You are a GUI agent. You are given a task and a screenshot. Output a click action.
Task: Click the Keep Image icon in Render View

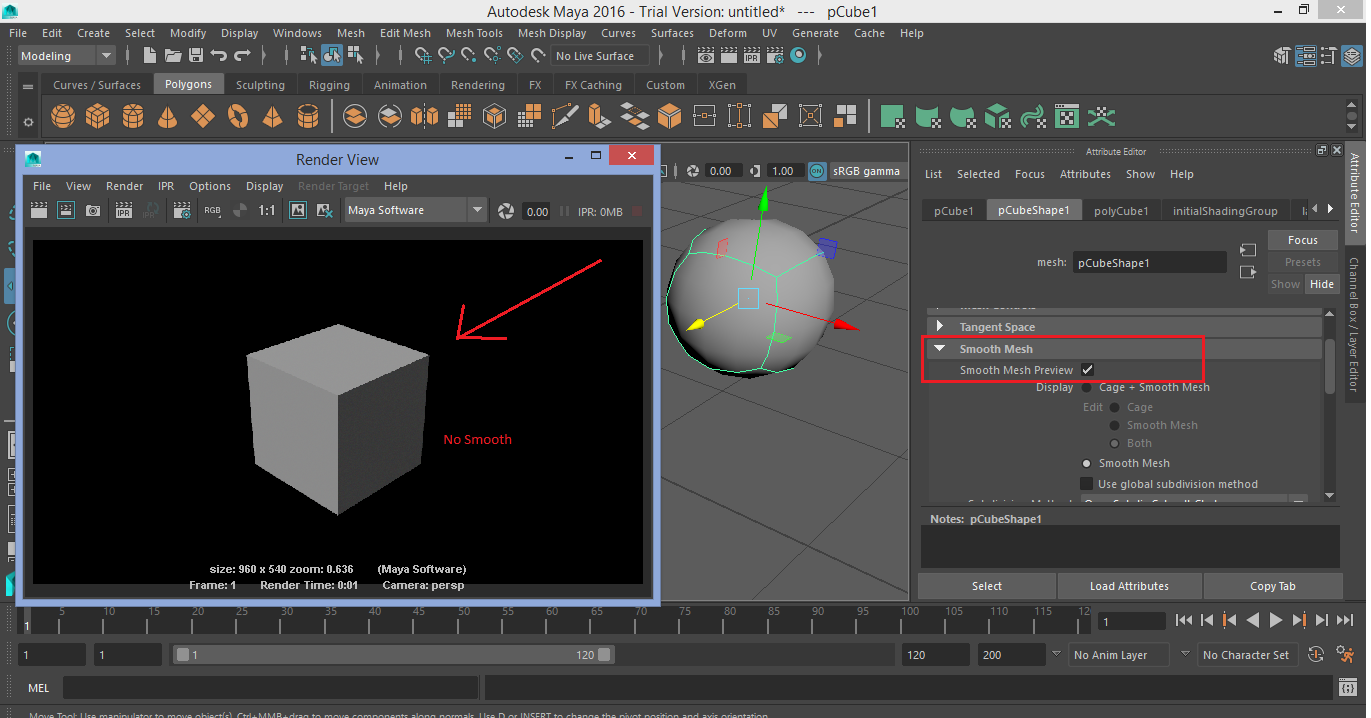click(x=298, y=210)
